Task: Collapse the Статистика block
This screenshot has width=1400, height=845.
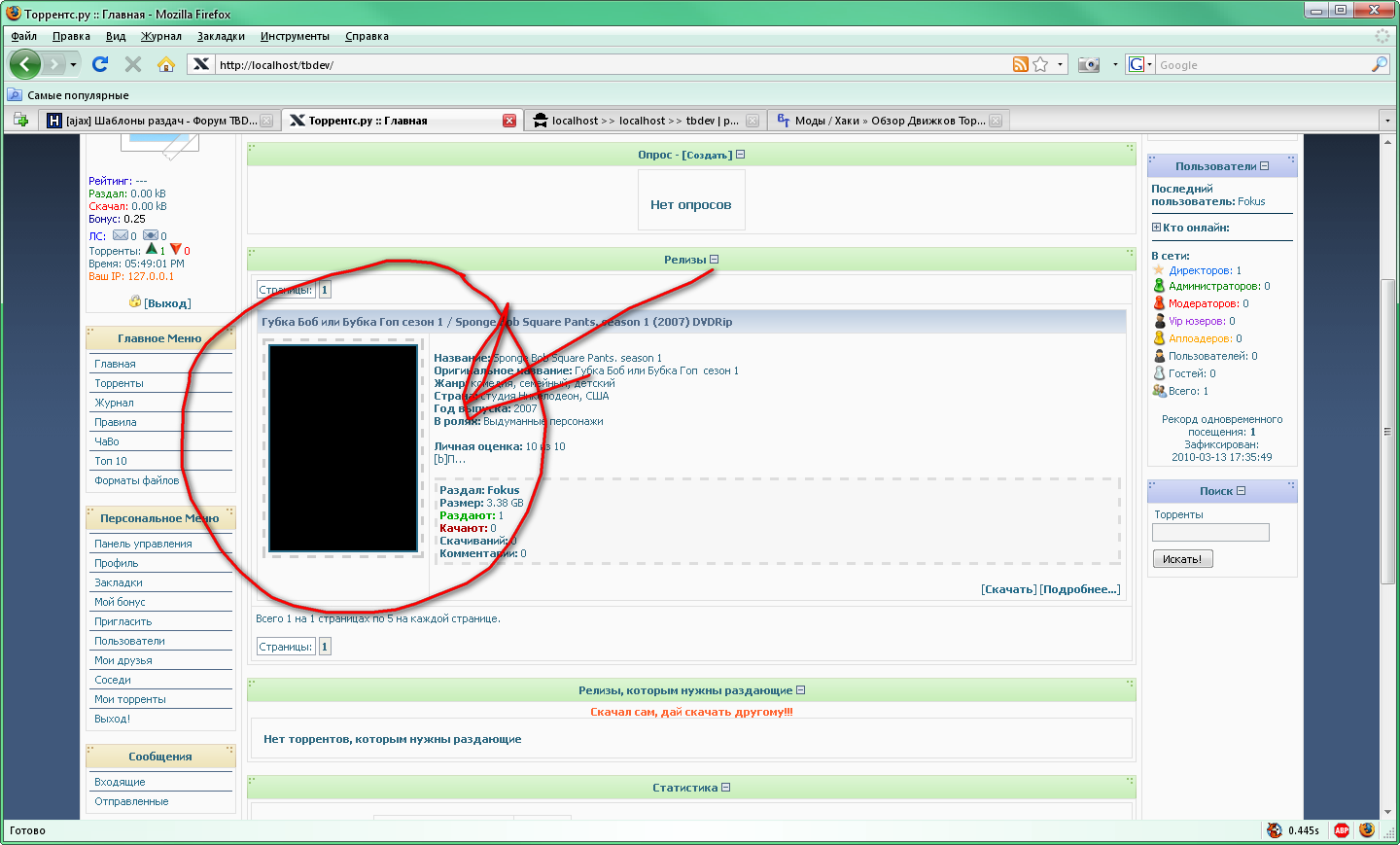Action: [x=726, y=788]
